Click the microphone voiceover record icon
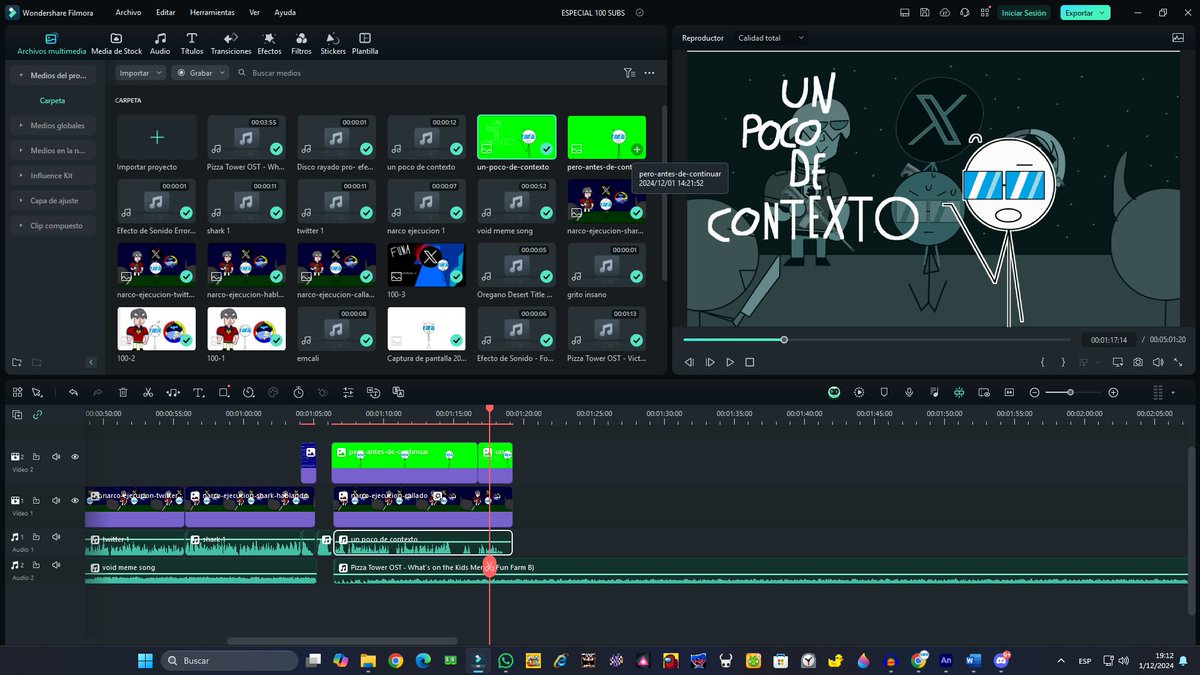 (909, 392)
